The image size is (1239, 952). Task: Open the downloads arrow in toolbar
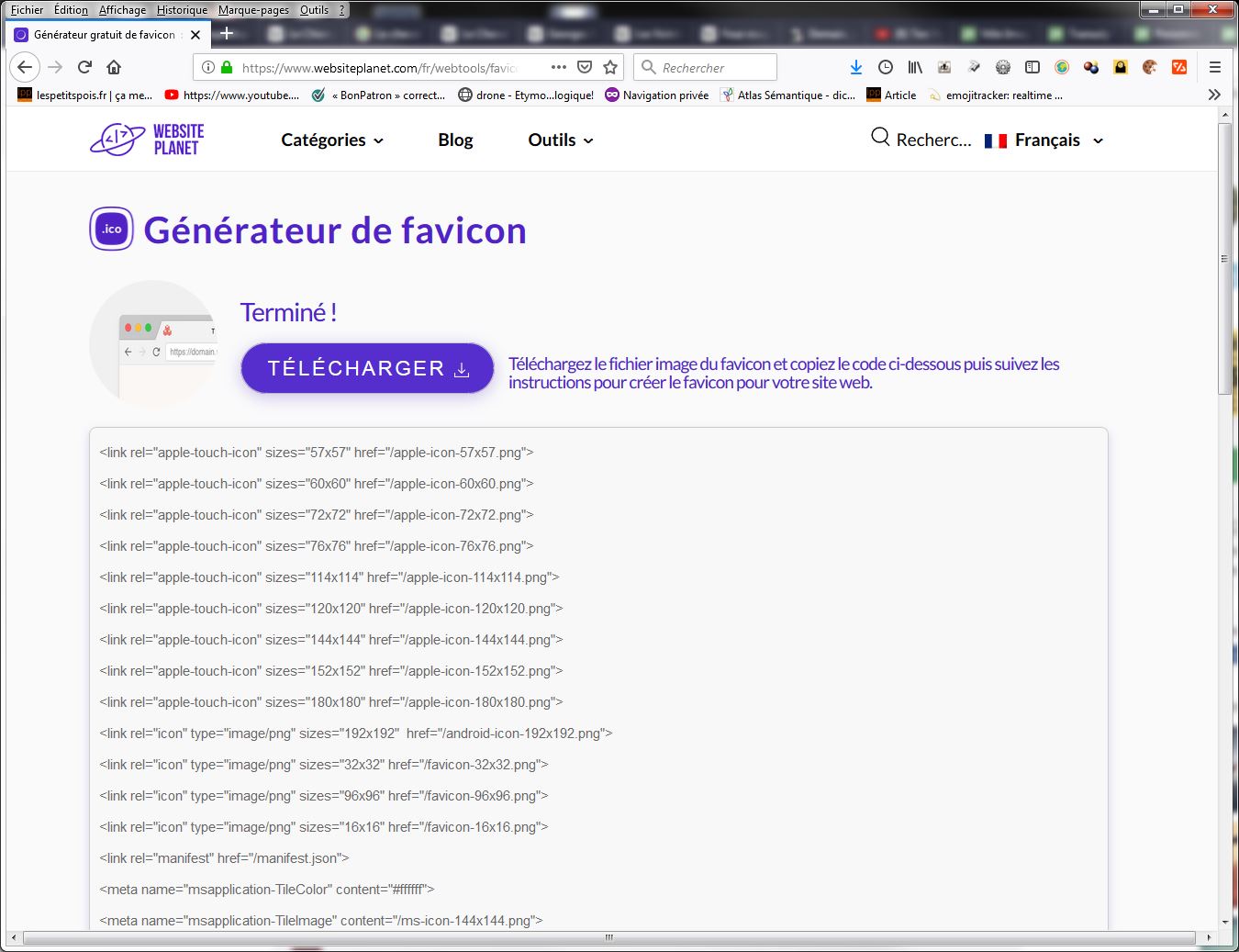click(855, 67)
